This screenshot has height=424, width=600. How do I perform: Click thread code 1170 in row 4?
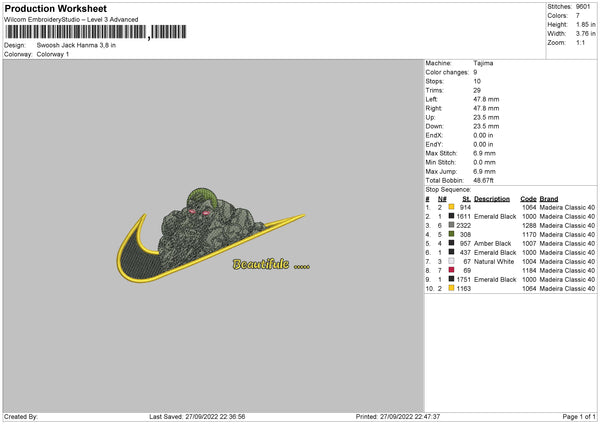pos(529,234)
